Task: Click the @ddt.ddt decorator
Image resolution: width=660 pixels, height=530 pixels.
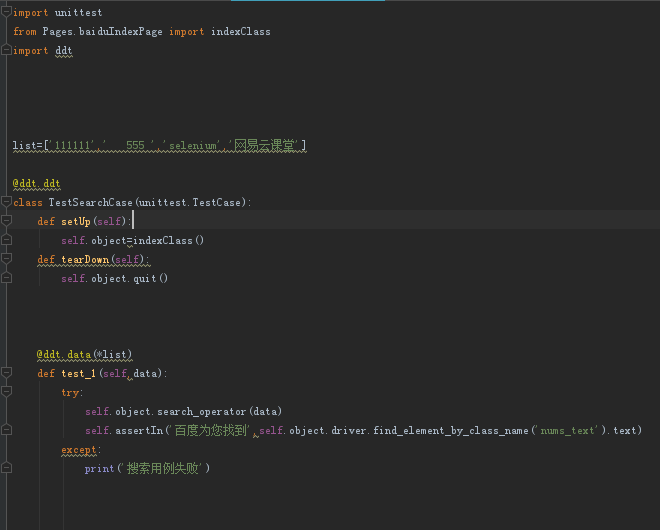Action: pos(37,184)
